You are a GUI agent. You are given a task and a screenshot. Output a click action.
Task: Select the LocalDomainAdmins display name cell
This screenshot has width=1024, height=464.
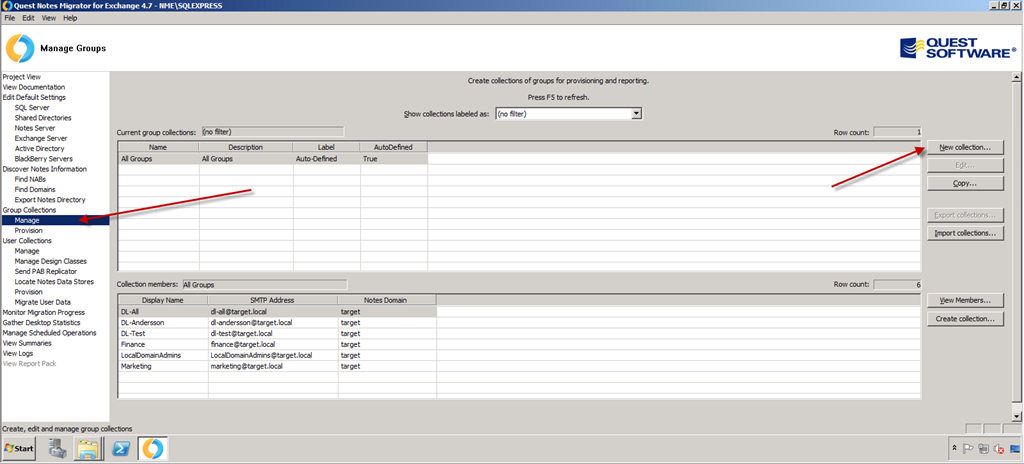tap(163, 356)
